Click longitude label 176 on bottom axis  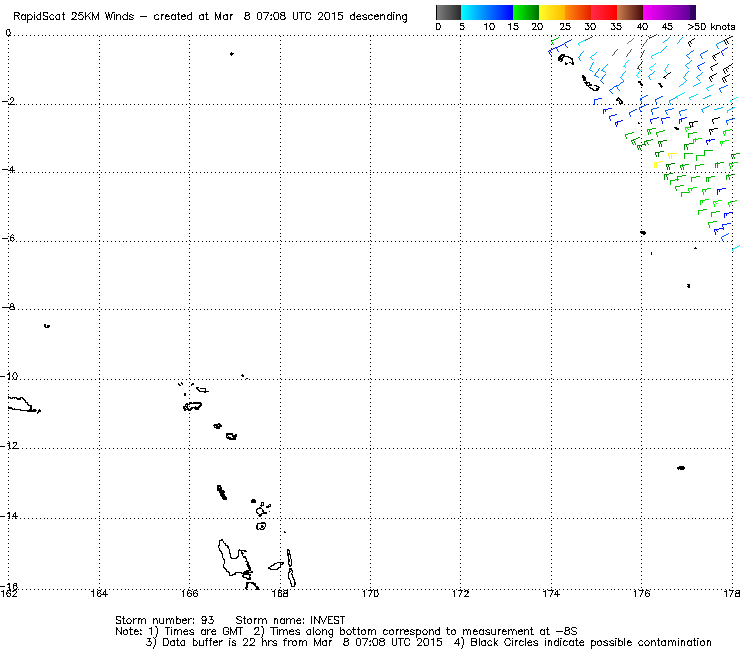(x=642, y=593)
